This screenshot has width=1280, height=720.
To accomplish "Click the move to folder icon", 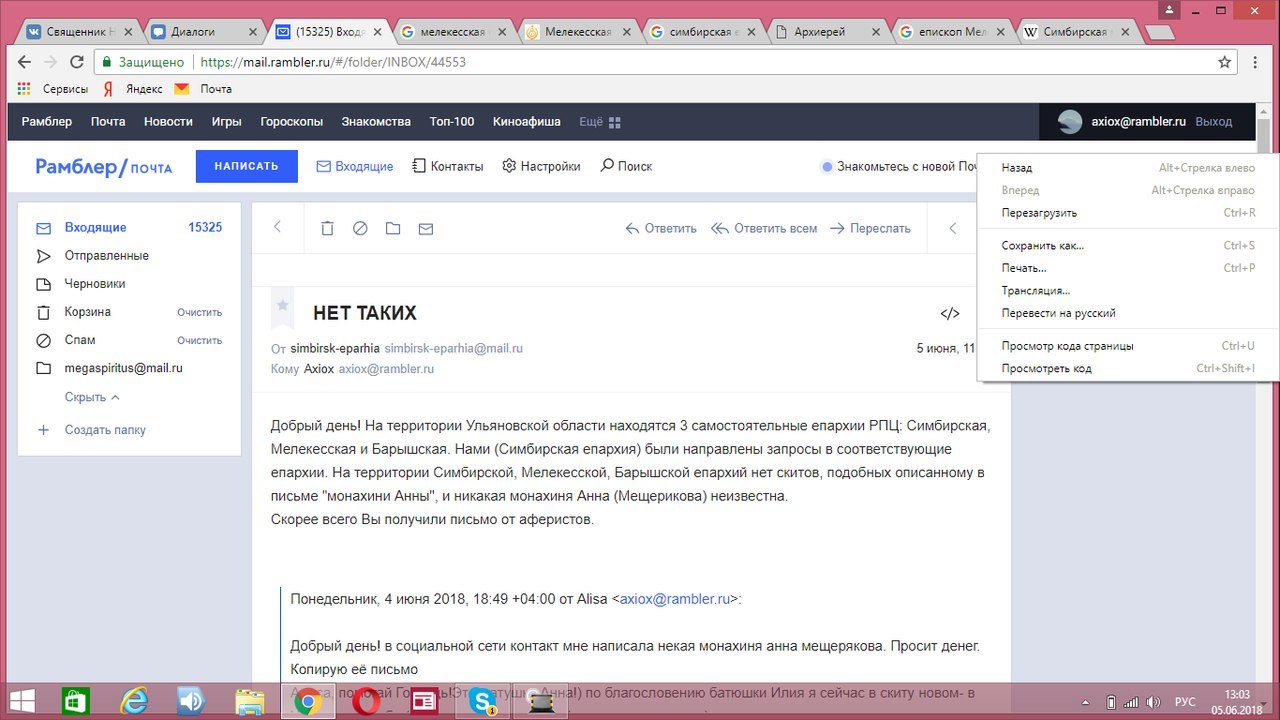I will [393, 229].
